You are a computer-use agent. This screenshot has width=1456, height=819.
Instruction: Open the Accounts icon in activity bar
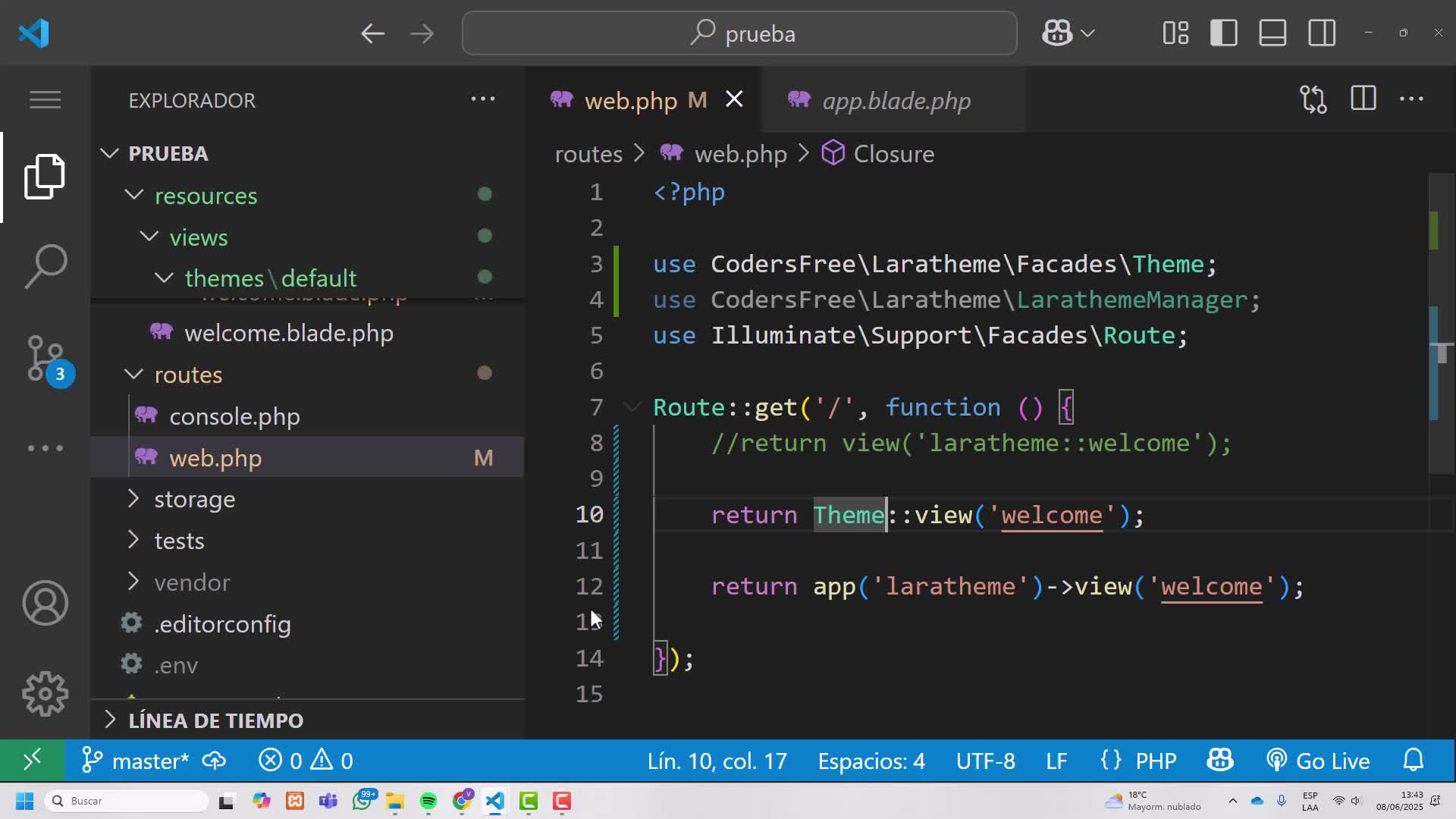click(45, 603)
